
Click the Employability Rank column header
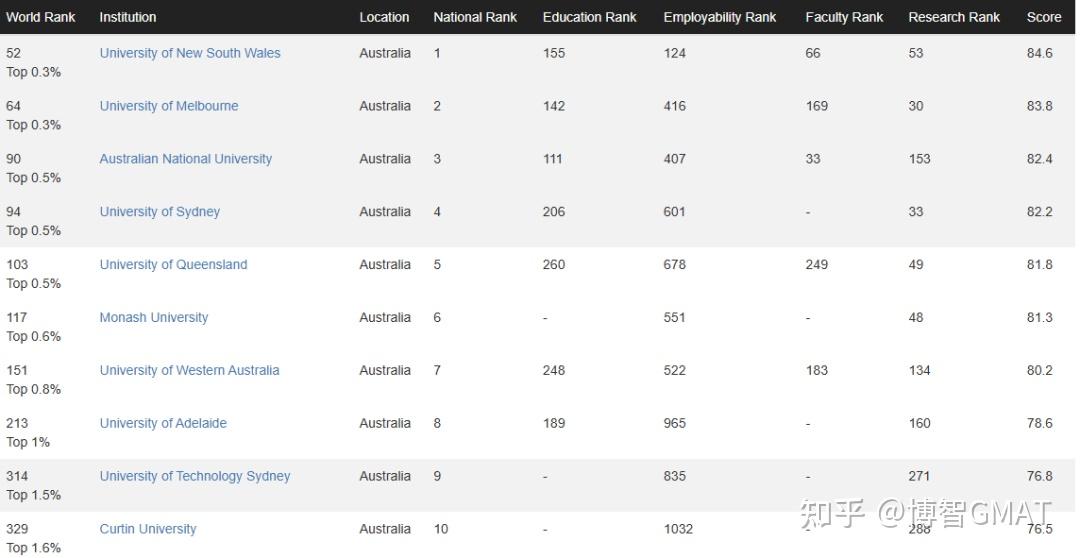click(x=719, y=17)
